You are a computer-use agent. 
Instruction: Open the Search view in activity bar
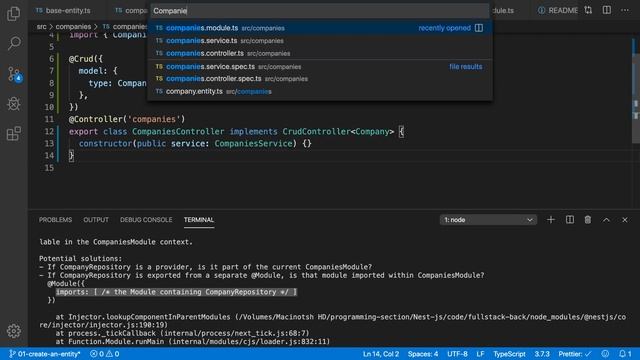13,43
